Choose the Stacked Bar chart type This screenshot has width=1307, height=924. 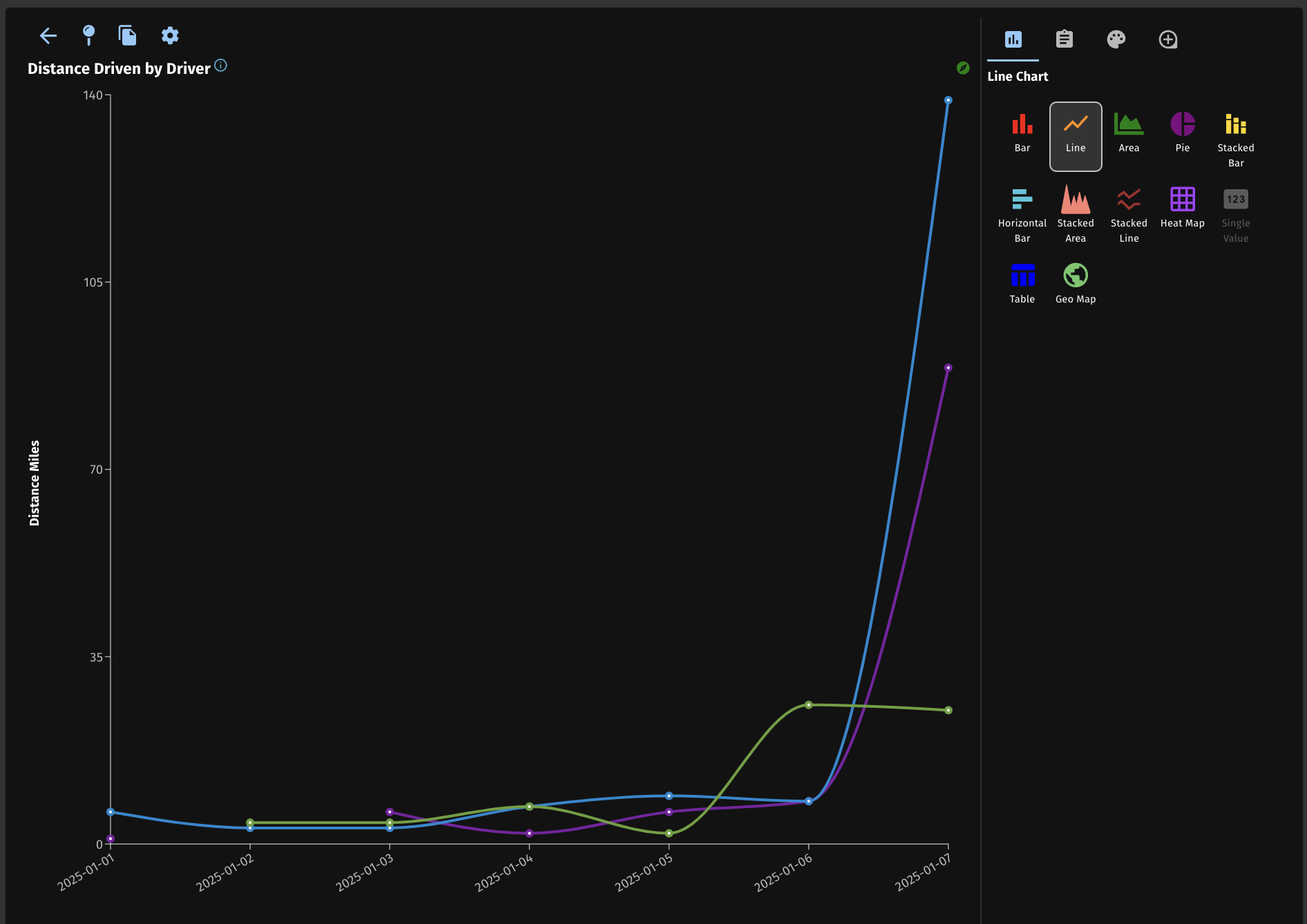(x=1235, y=139)
